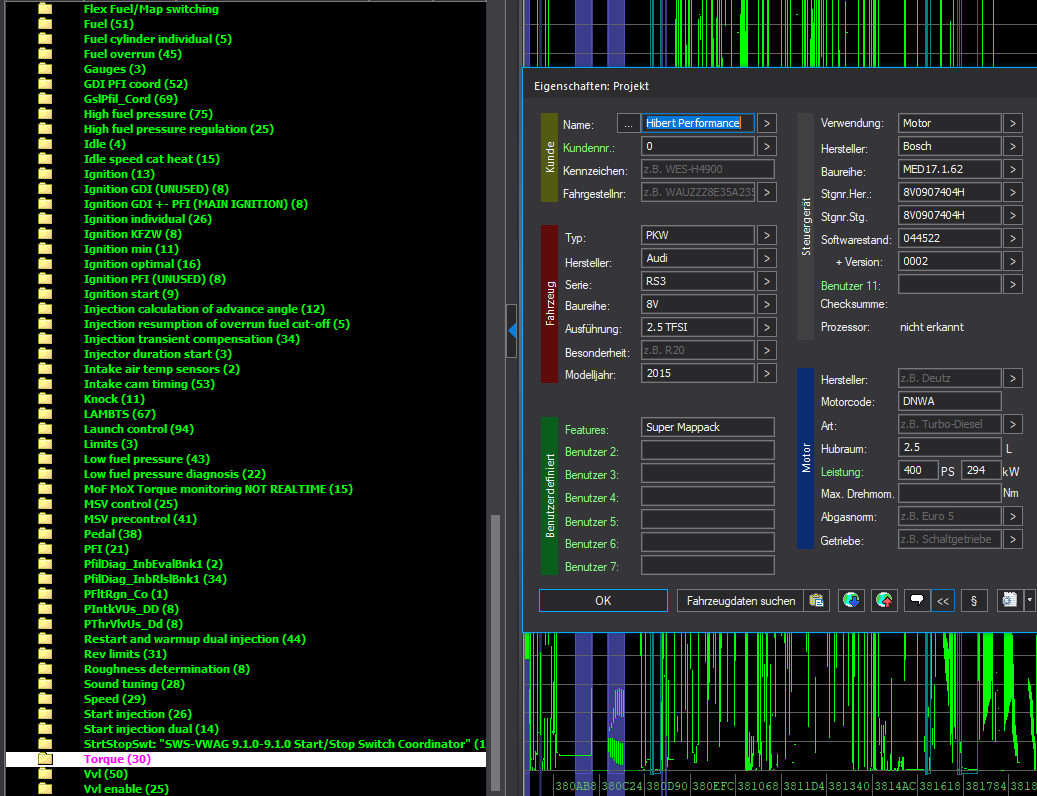Click the OK button
This screenshot has width=1037, height=796.
click(x=603, y=600)
